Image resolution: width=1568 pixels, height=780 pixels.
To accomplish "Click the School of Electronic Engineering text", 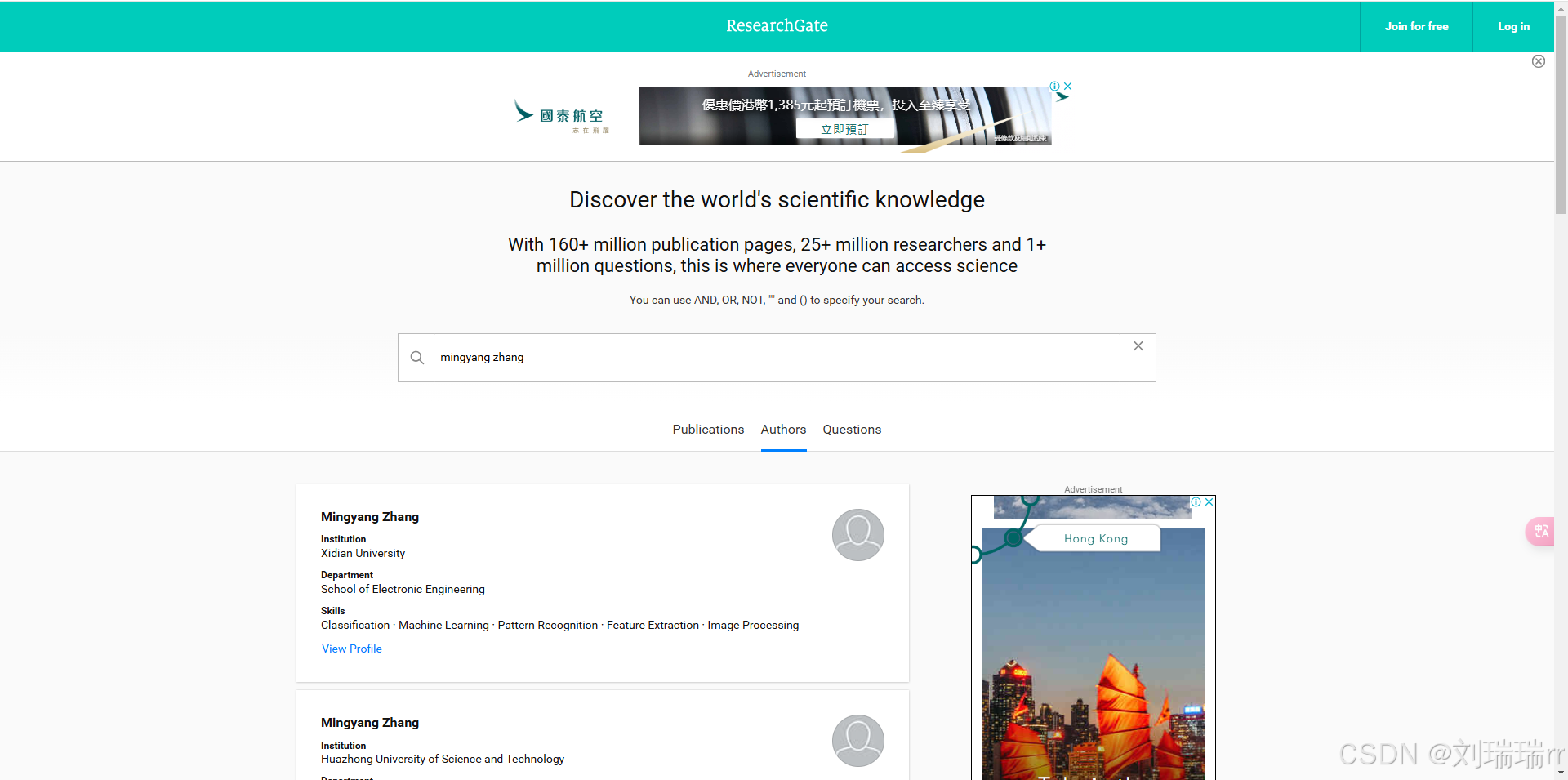I will (403, 589).
